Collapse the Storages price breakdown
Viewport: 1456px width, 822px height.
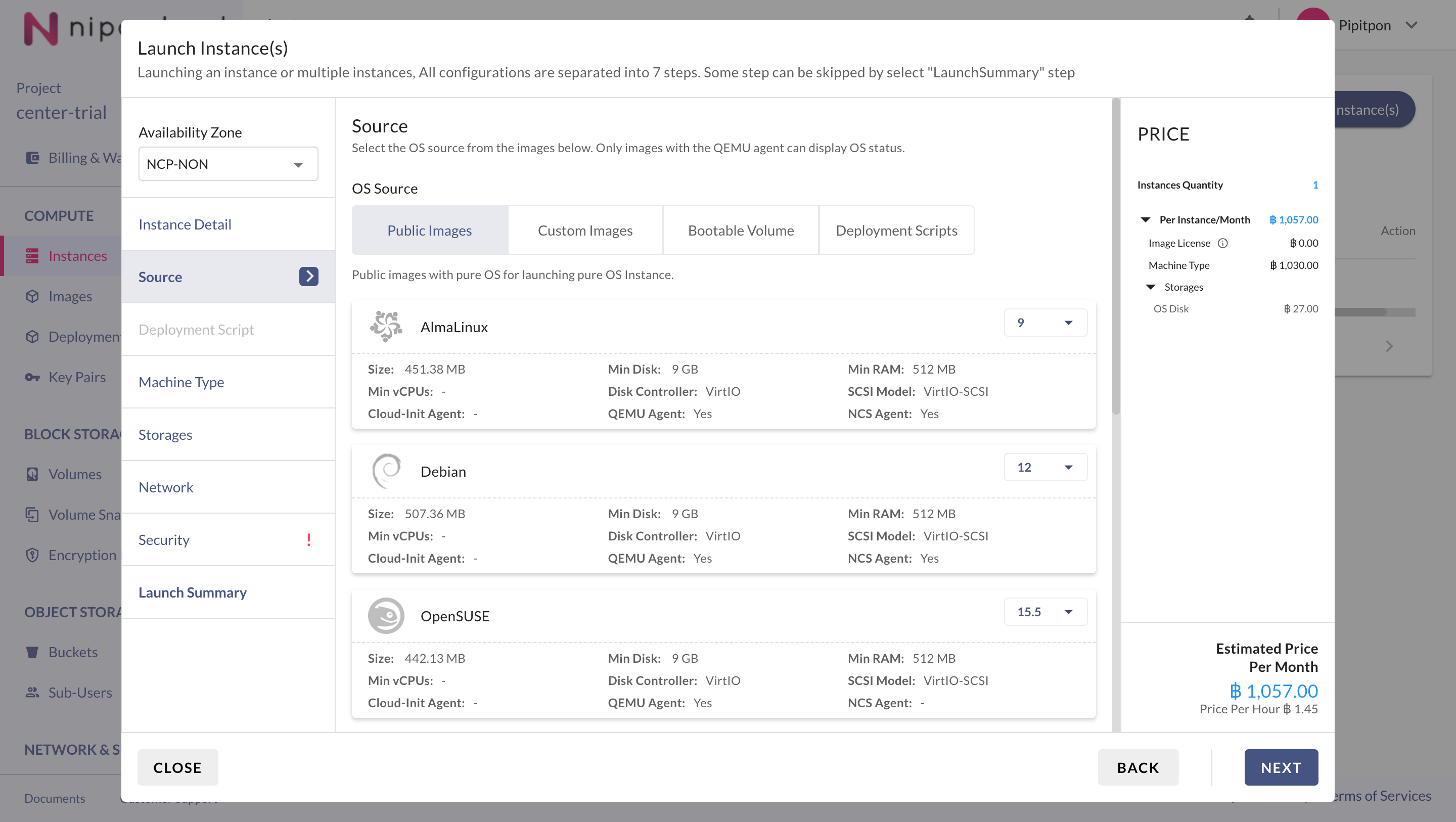pos(1151,287)
